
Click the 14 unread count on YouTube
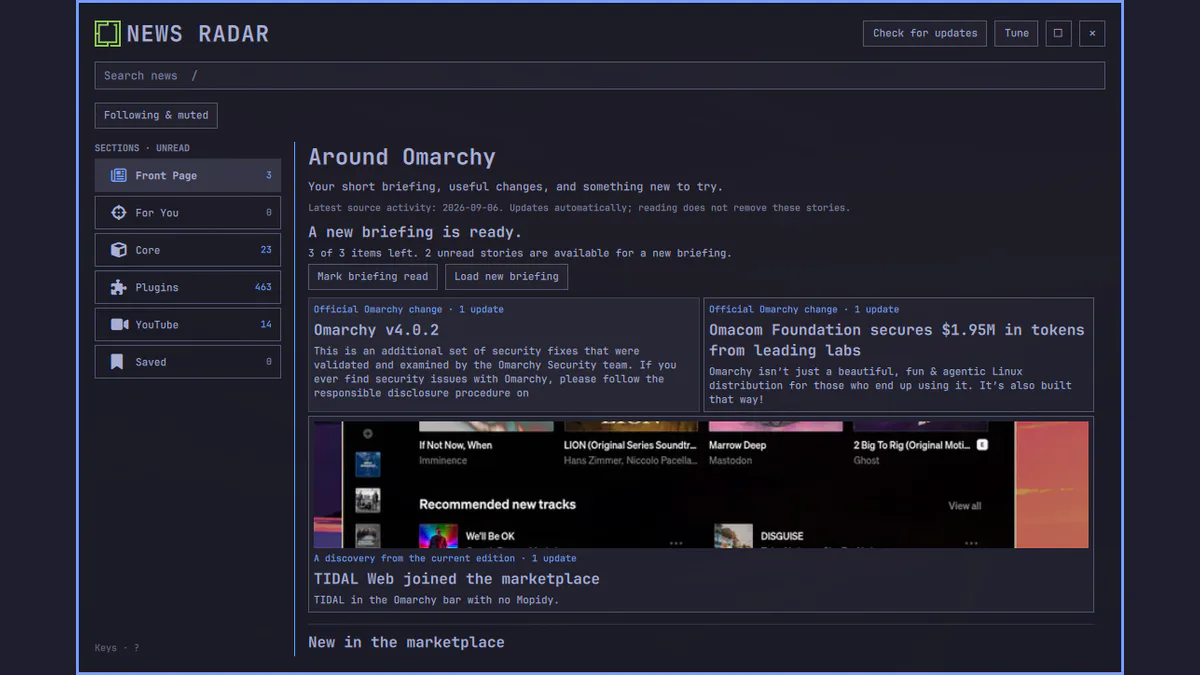(266, 325)
